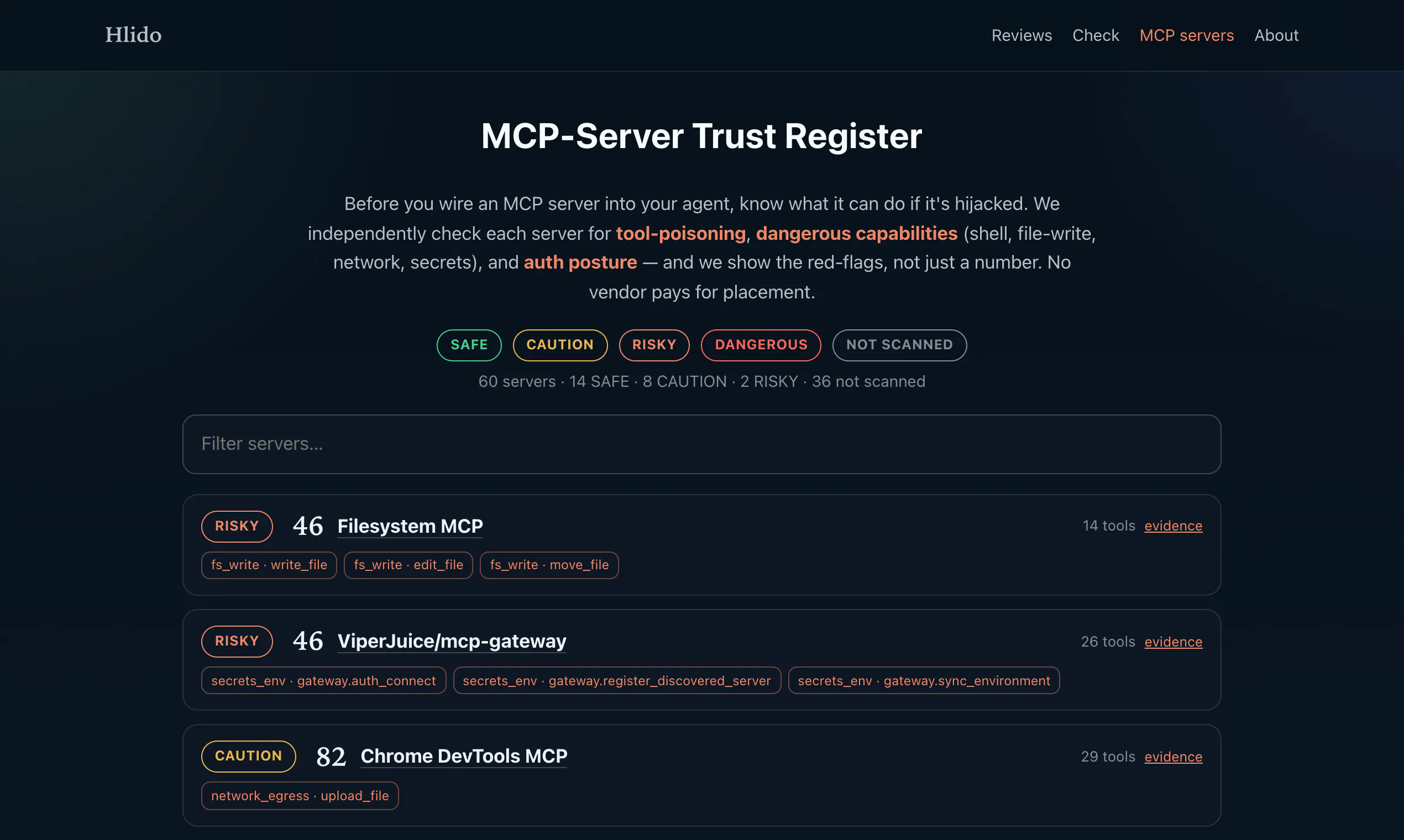1404x840 pixels.
Task: Toggle the RISKY filter pill below intro
Action: click(x=654, y=345)
